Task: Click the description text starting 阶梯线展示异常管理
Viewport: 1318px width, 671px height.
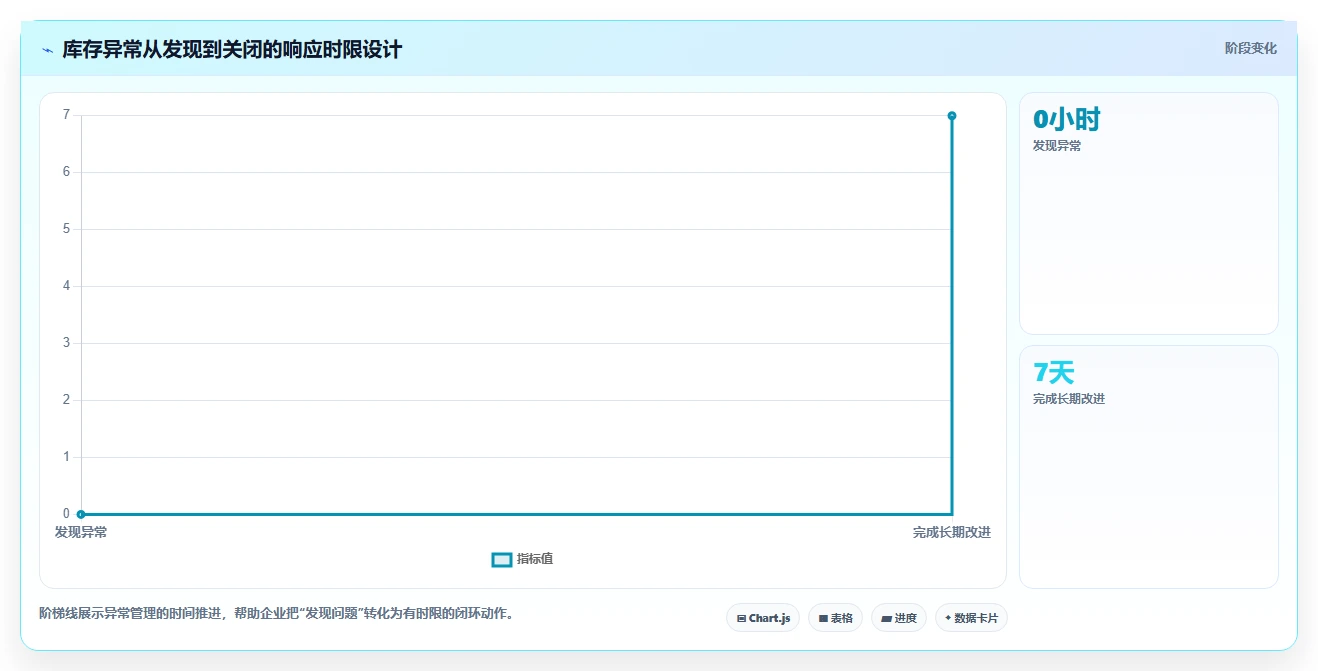Action: pos(276,613)
